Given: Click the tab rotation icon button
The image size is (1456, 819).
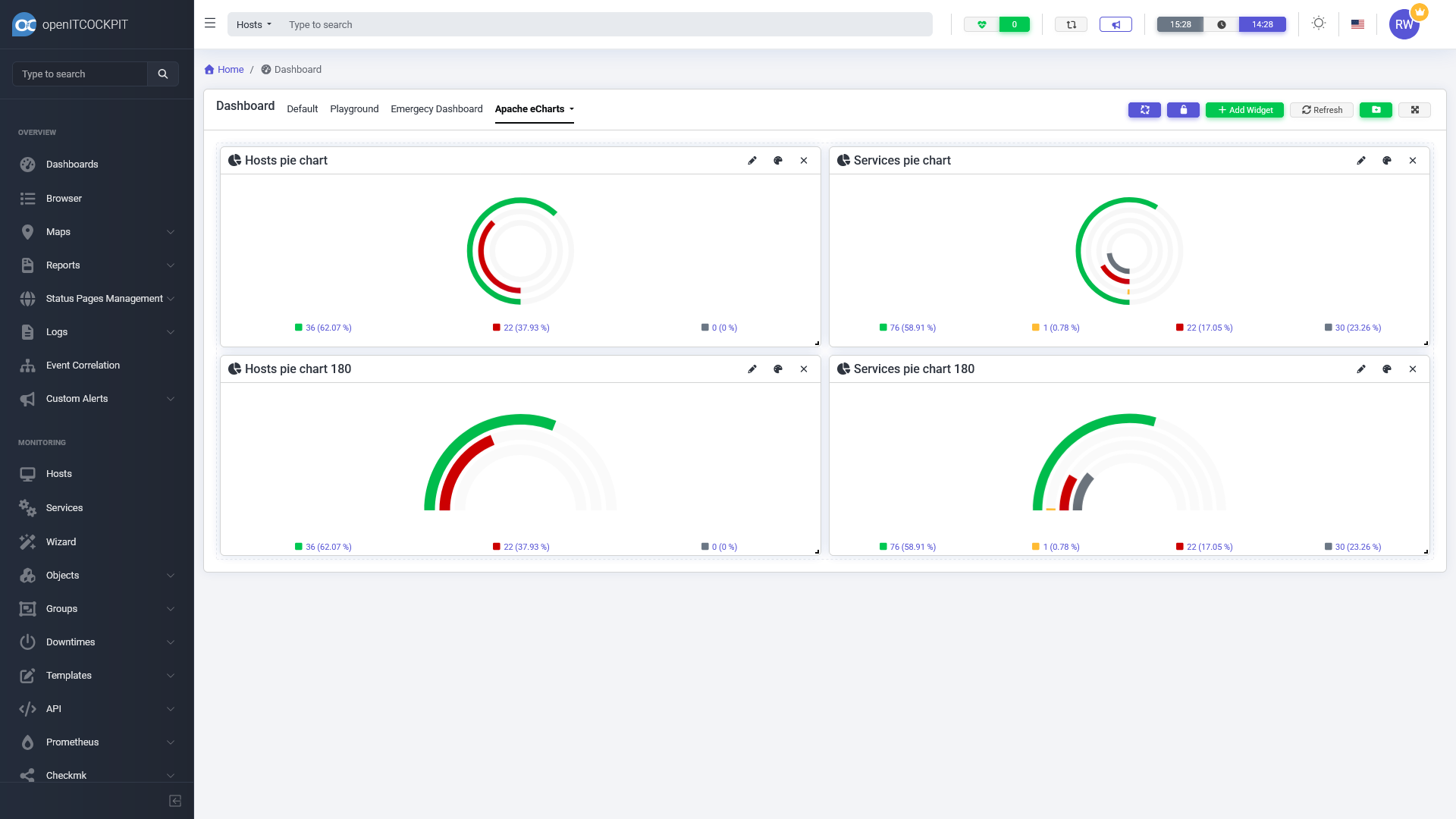Looking at the screenshot, I should (1144, 110).
